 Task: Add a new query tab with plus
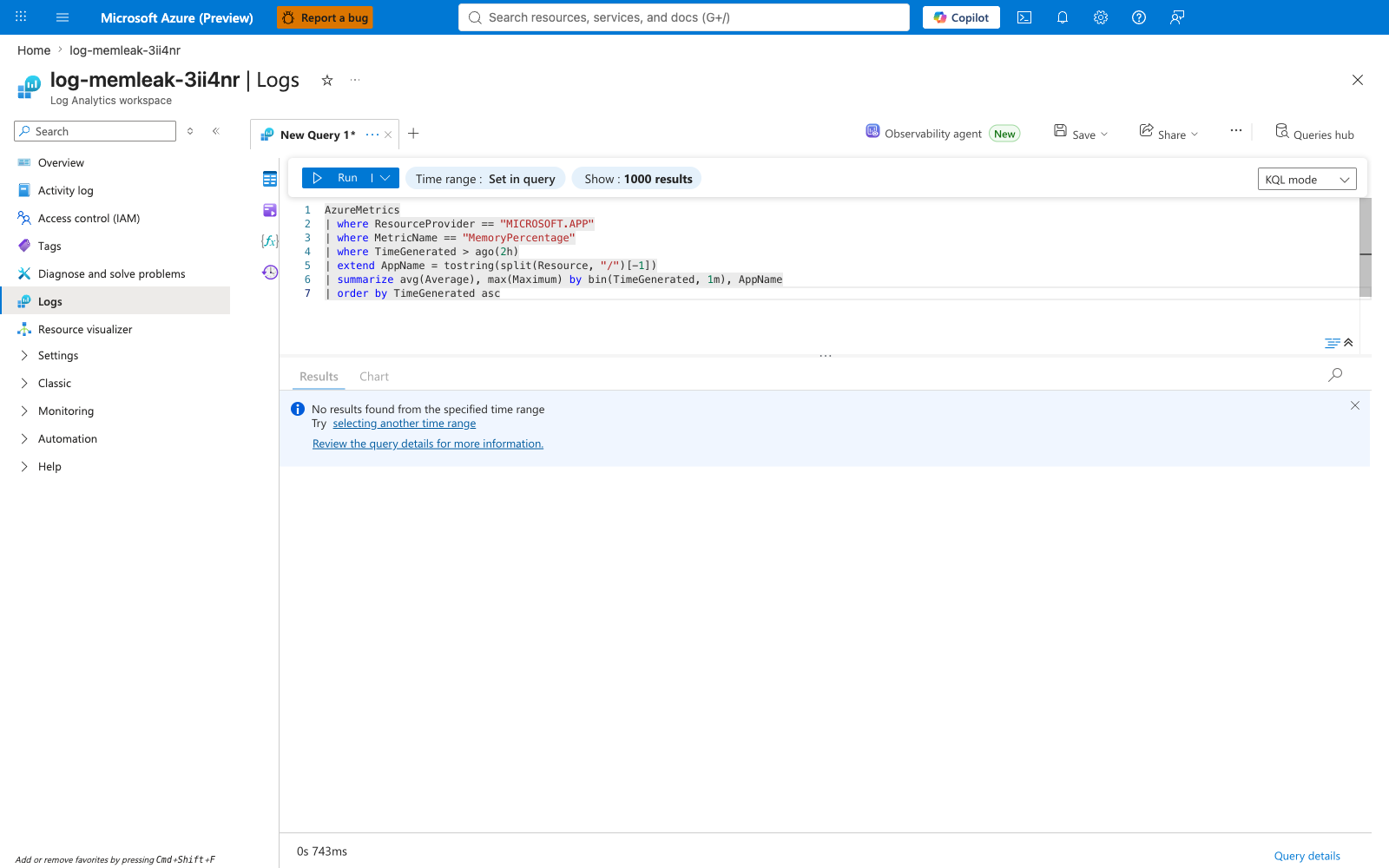pos(413,134)
